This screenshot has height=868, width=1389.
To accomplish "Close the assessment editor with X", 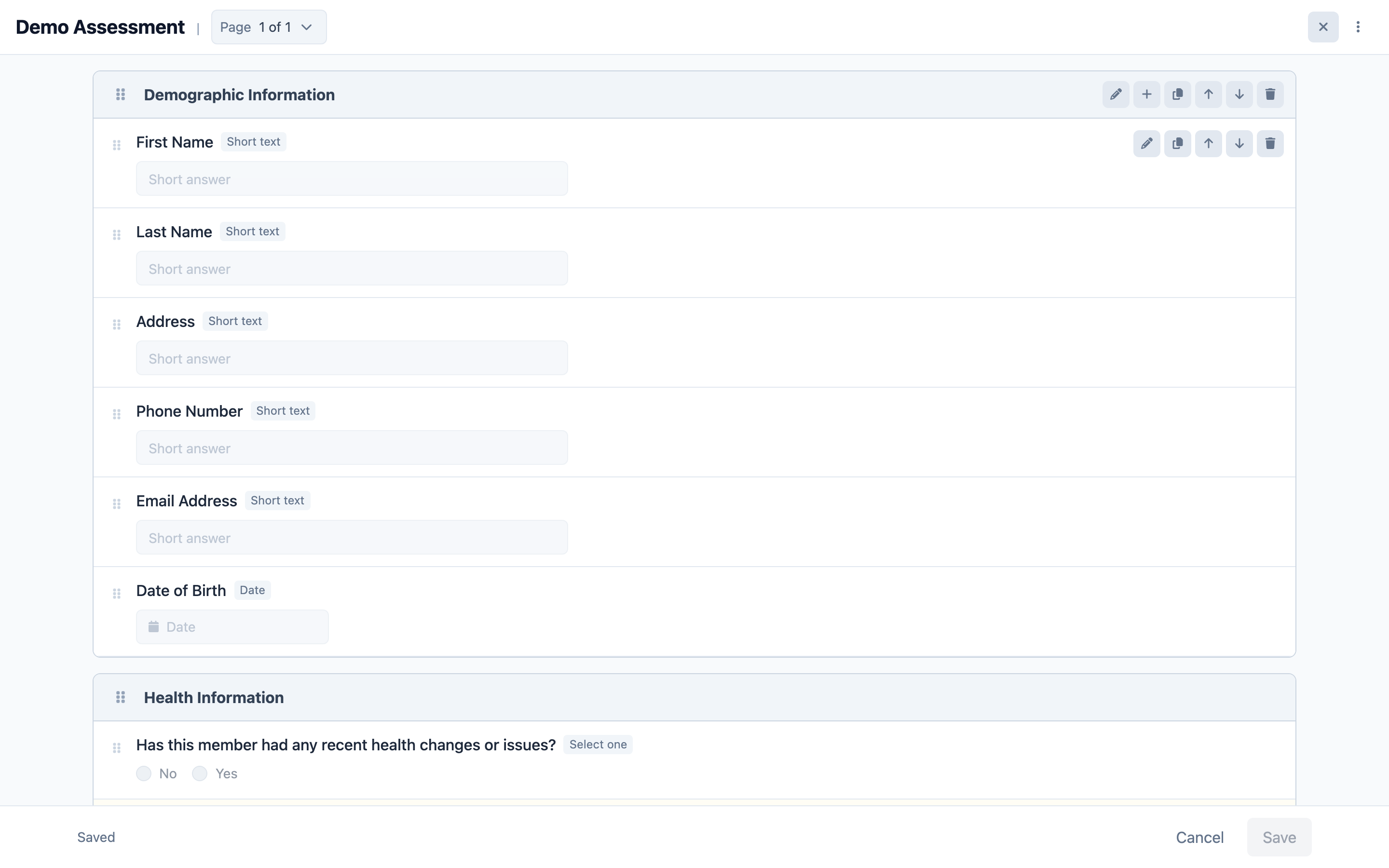I will click(x=1323, y=27).
